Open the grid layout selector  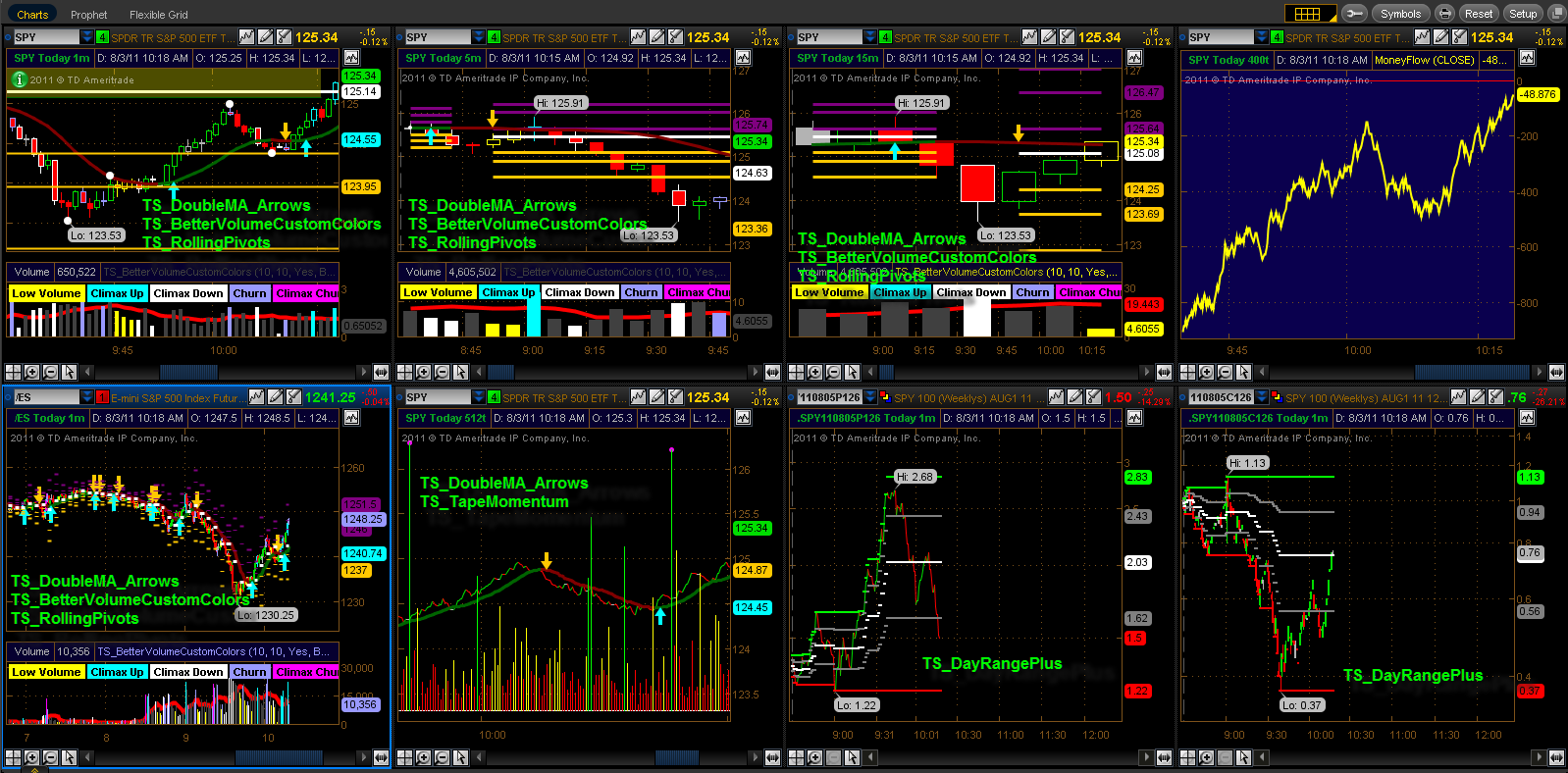click(1310, 14)
